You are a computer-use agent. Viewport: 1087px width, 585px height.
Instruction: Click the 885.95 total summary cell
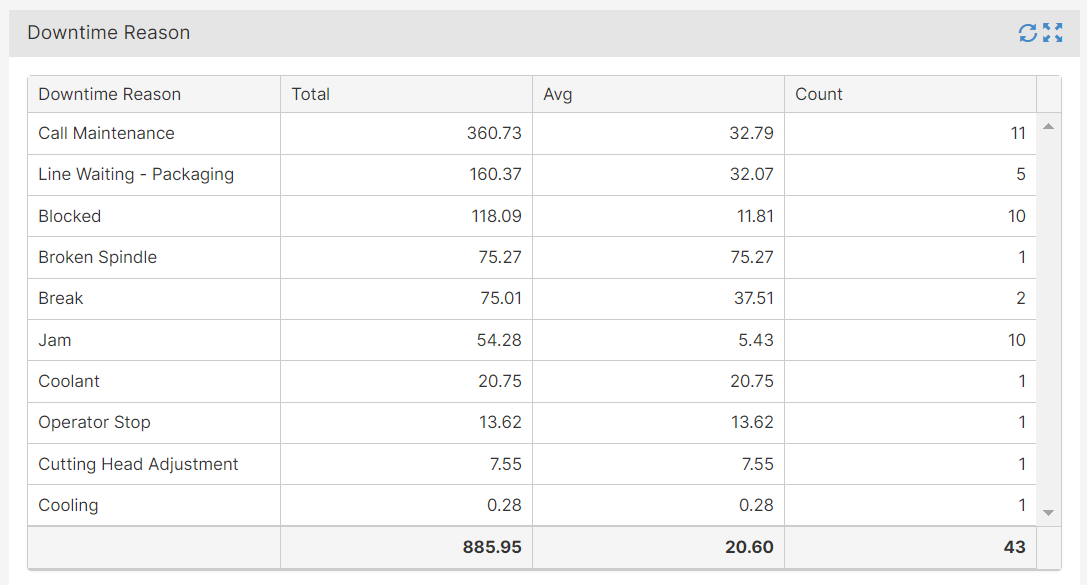coord(492,547)
